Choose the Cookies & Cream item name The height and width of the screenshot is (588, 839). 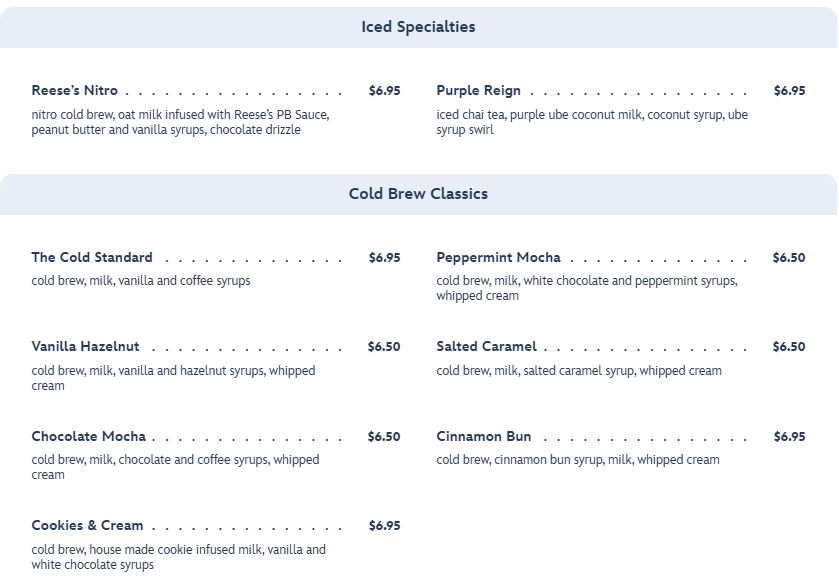(x=87, y=526)
